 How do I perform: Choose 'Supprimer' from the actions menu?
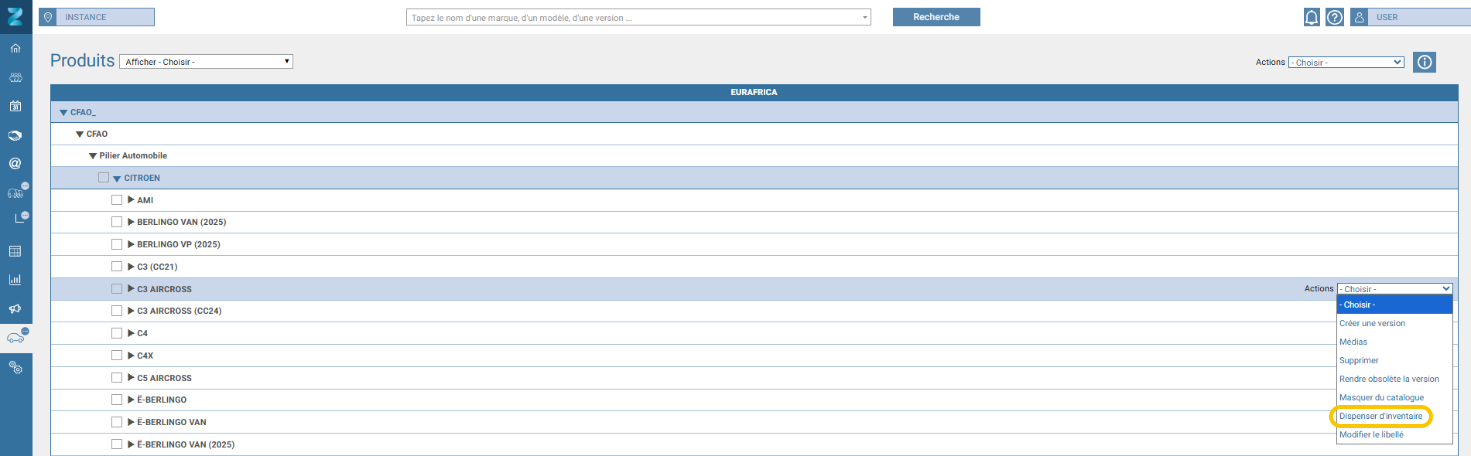pyautogui.click(x=1394, y=360)
